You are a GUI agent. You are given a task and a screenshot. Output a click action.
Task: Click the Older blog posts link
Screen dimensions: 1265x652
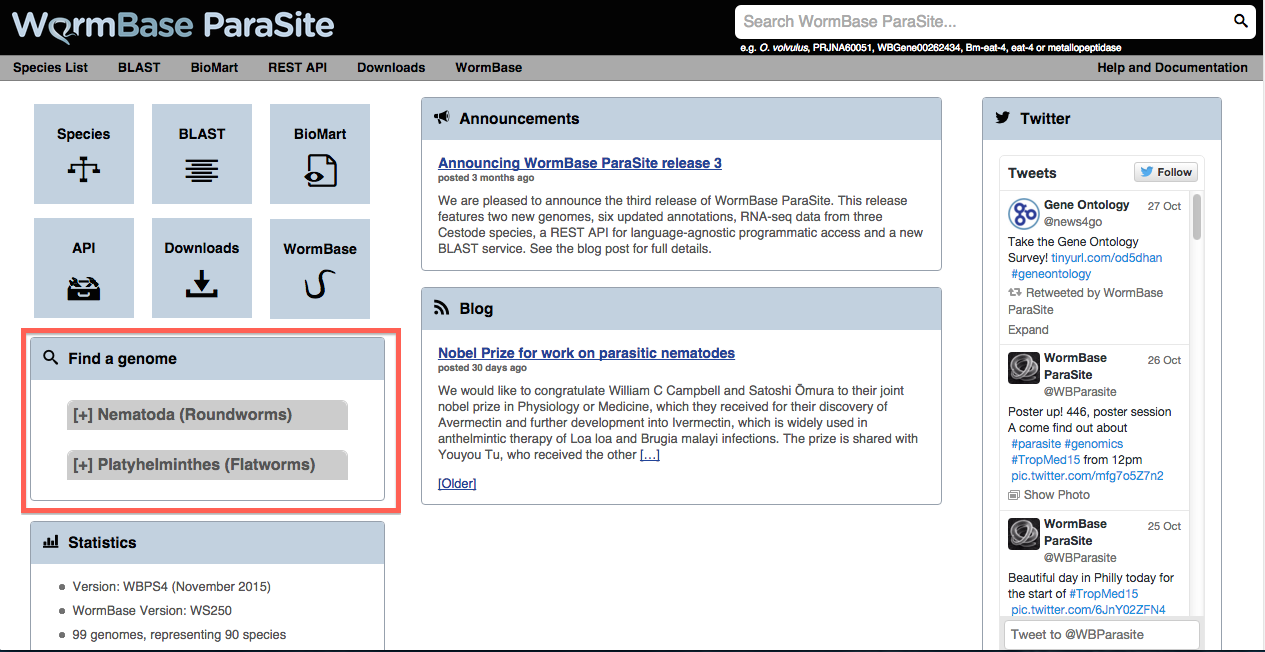tap(457, 484)
